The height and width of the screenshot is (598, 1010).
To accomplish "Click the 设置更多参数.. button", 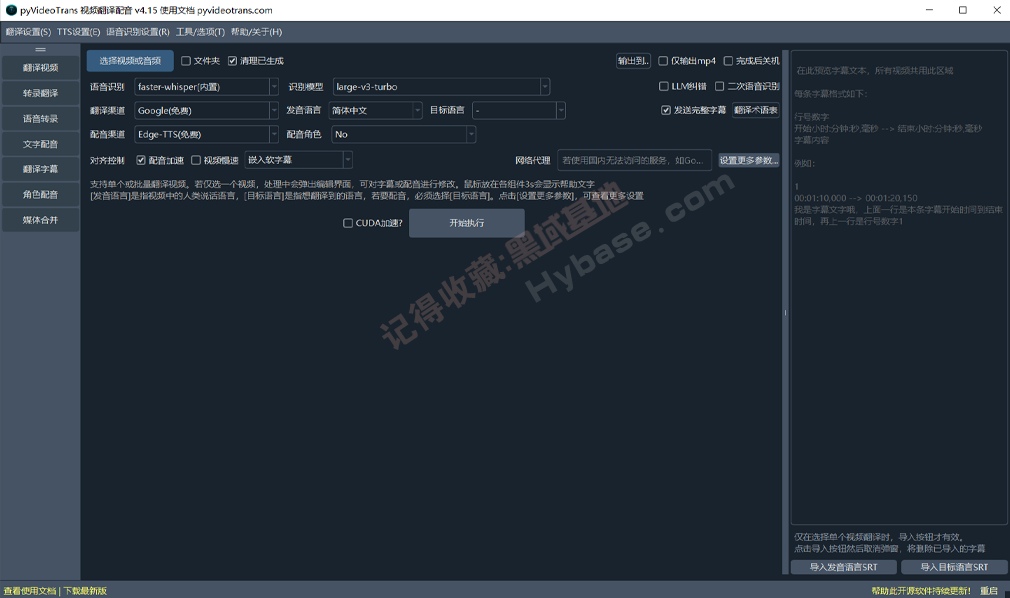I will click(x=748, y=160).
